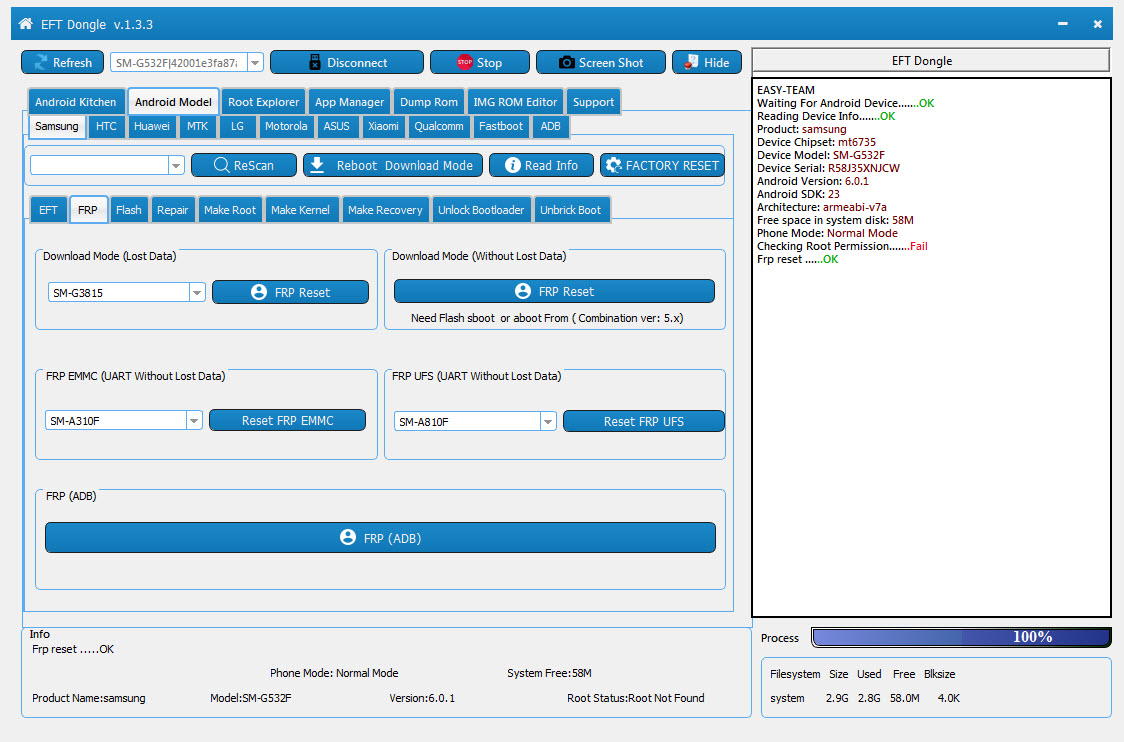The width and height of the screenshot is (1124, 742).
Task: Expand the empty combo box beside ReScan
Action: point(176,166)
